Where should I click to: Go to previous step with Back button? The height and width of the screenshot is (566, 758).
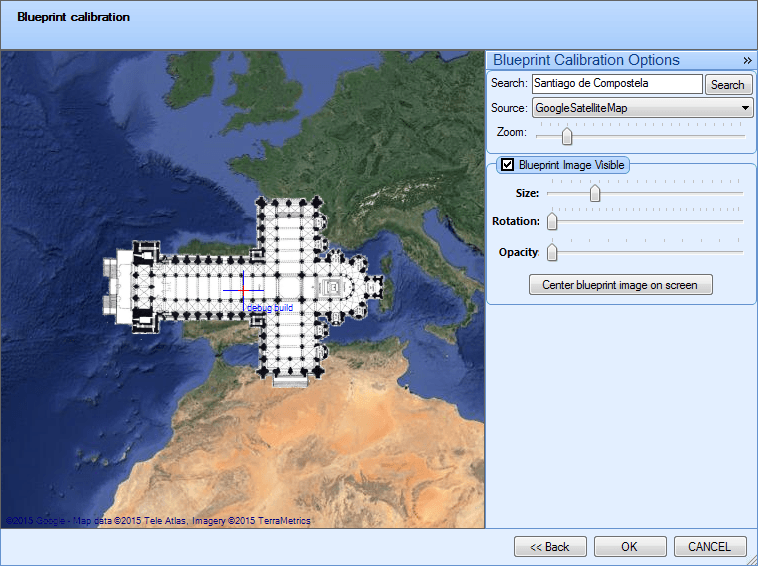pos(550,547)
